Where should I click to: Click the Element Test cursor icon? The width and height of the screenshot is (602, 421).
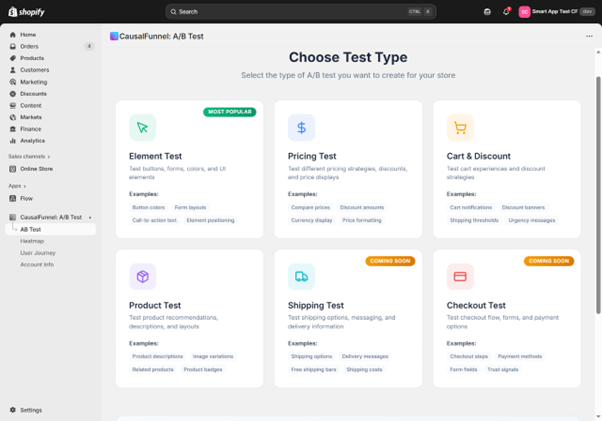tap(142, 127)
